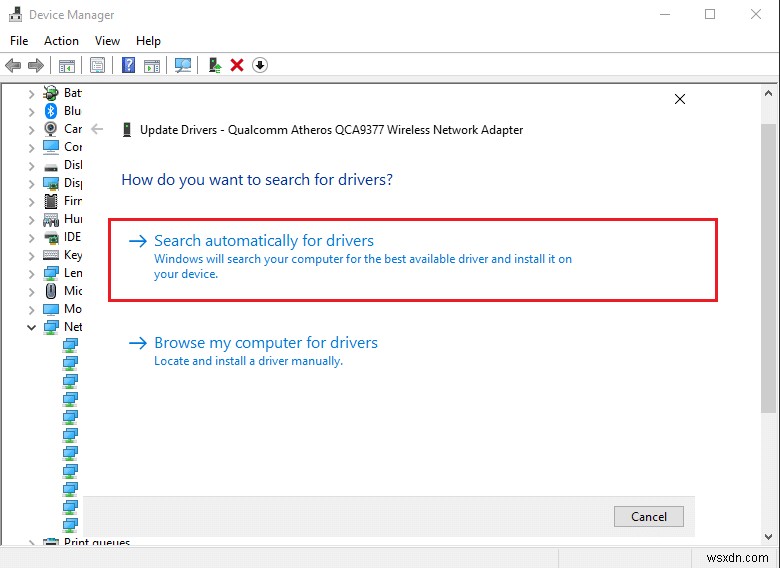Click the Monitors category icon
This screenshot has width=780, height=568.
(x=50, y=309)
